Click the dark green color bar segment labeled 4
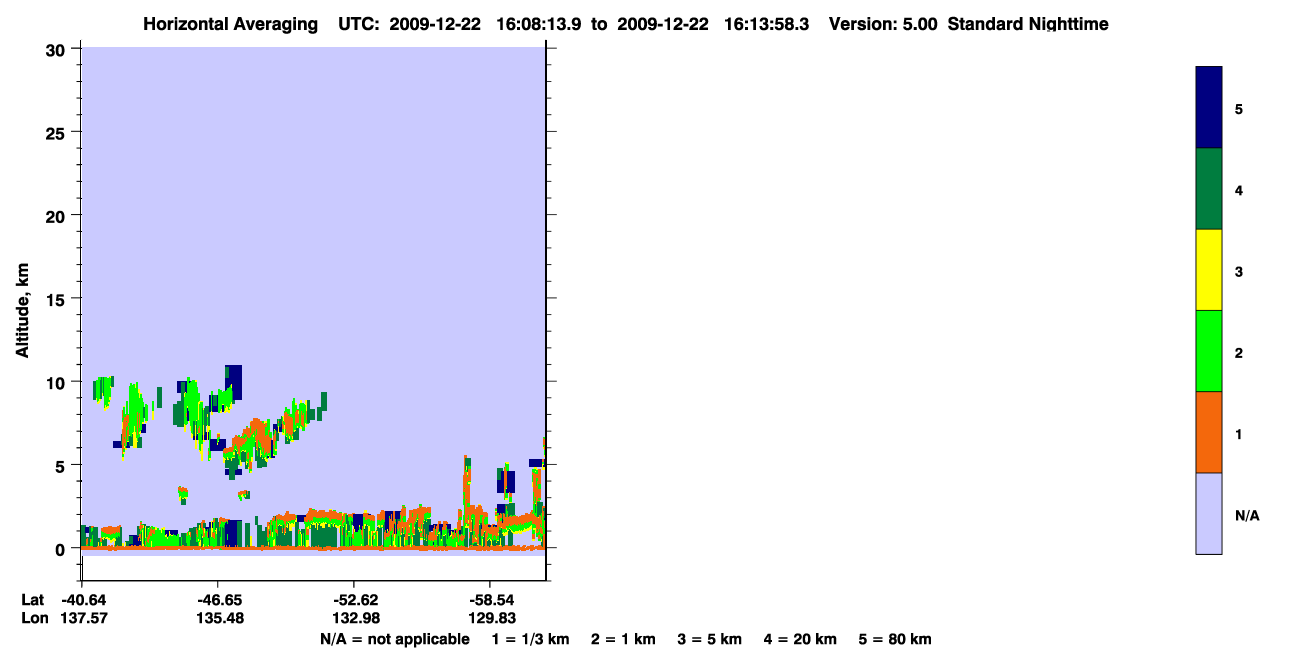 1209,189
